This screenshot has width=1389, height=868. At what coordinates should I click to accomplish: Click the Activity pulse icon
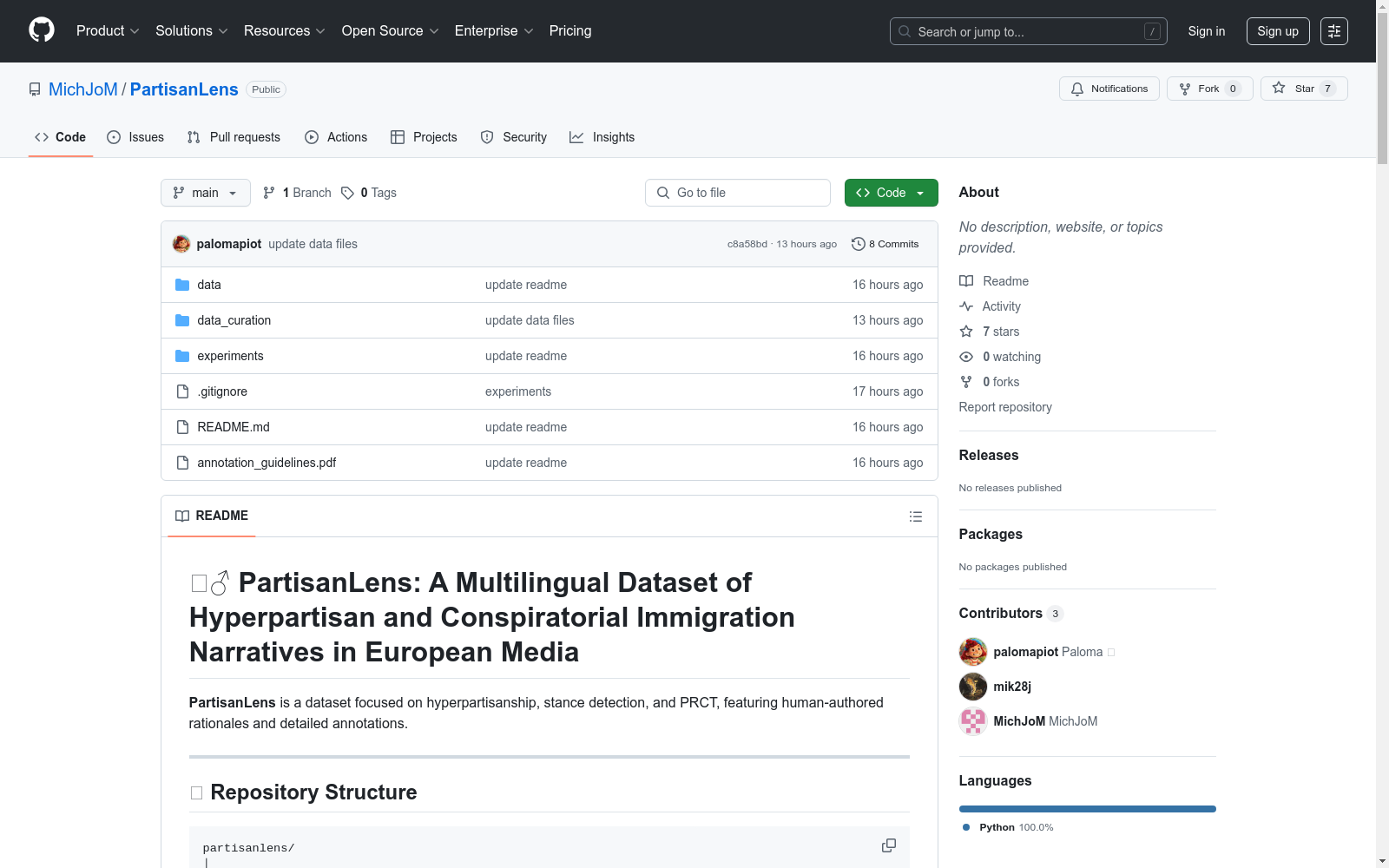[966, 306]
